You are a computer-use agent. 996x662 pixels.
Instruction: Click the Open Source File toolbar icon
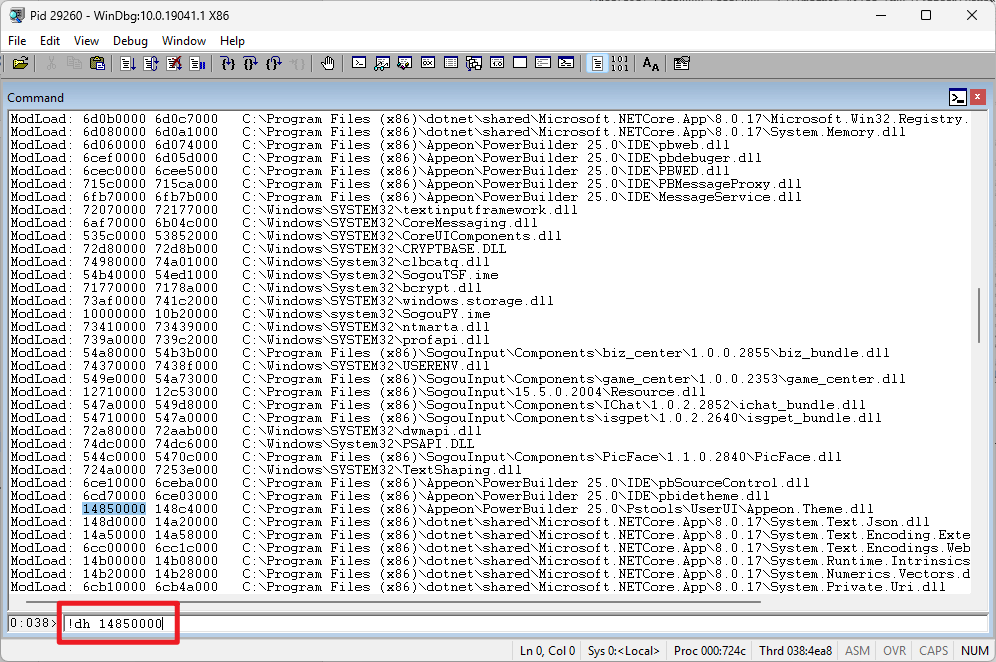[x=20, y=64]
